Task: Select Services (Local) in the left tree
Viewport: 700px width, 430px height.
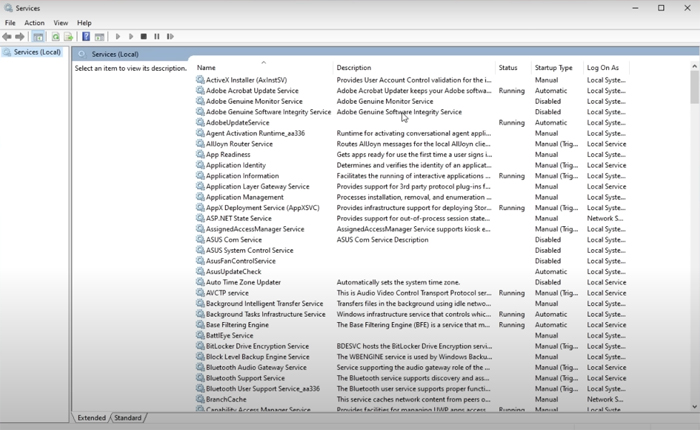Action: [36, 53]
